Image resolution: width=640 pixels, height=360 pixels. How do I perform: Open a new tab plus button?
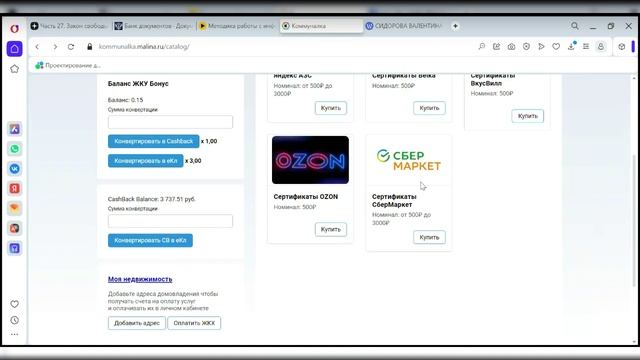(x=455, y=26)
